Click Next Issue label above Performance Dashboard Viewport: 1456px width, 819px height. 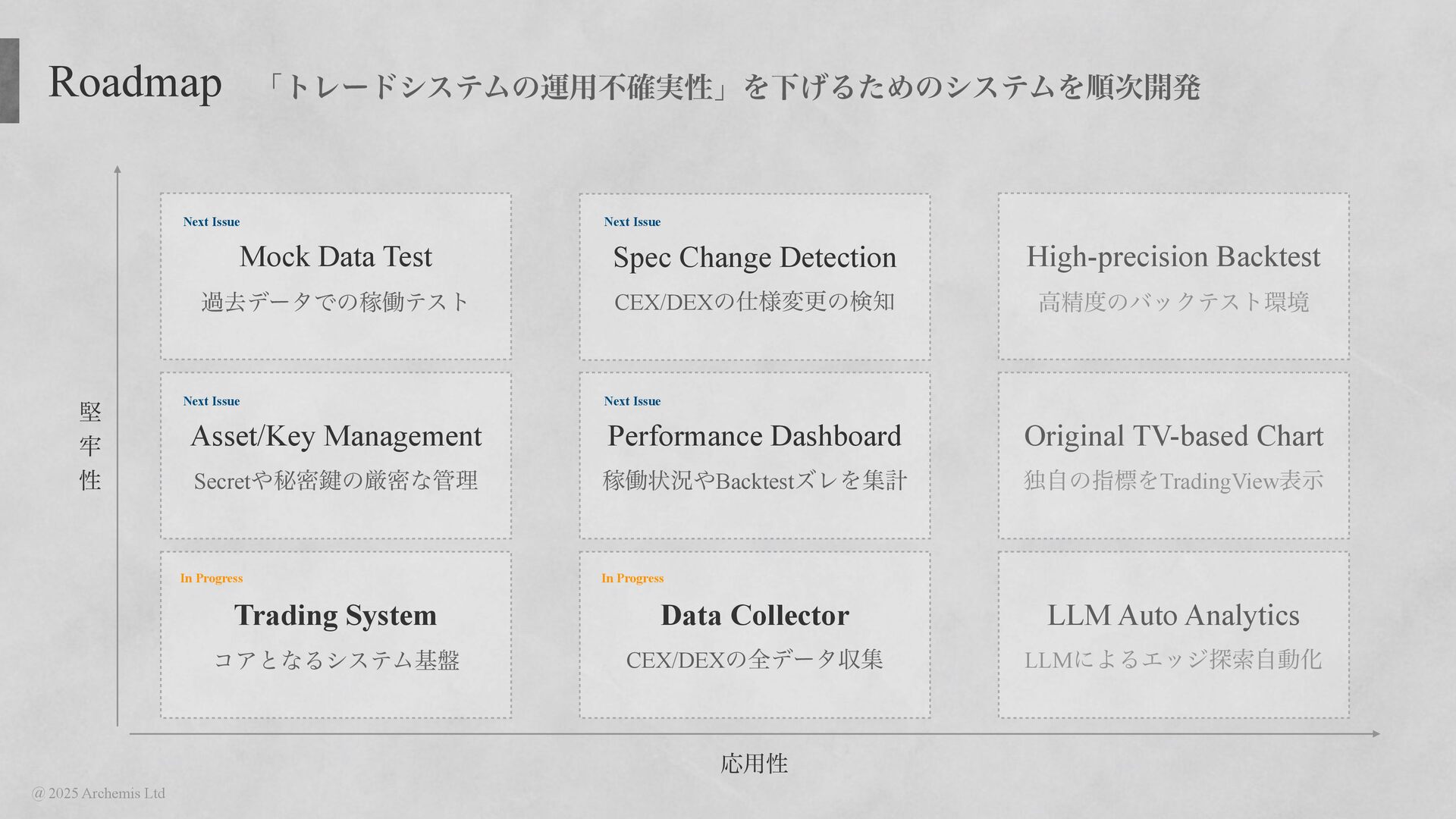point(632,401)
